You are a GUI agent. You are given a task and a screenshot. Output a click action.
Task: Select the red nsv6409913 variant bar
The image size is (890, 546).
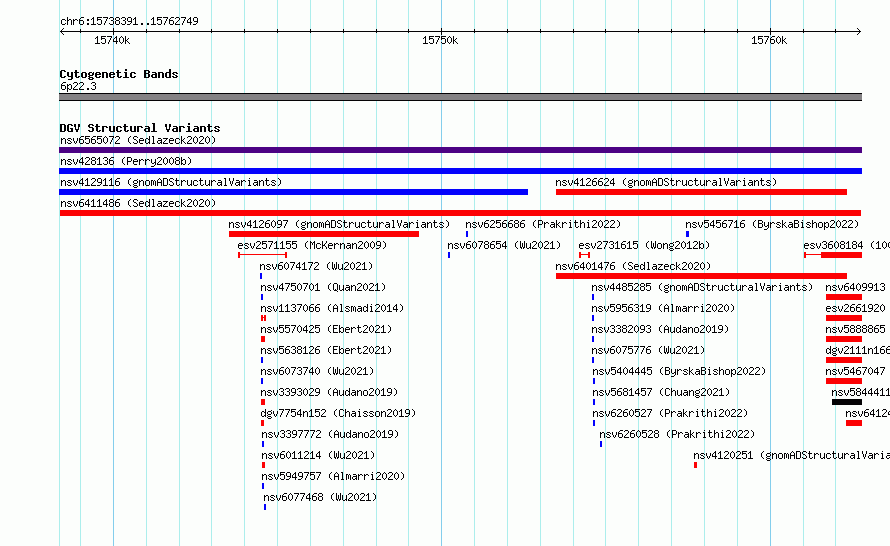pyautogui.click(x=844, y=297)
